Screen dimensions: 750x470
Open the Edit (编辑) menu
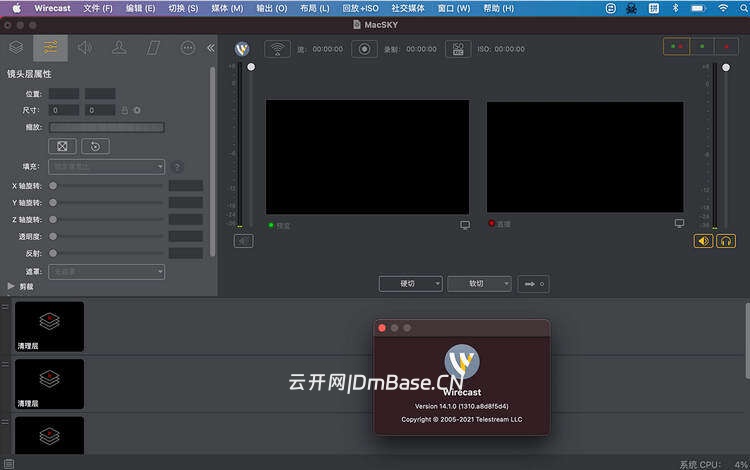140,8
